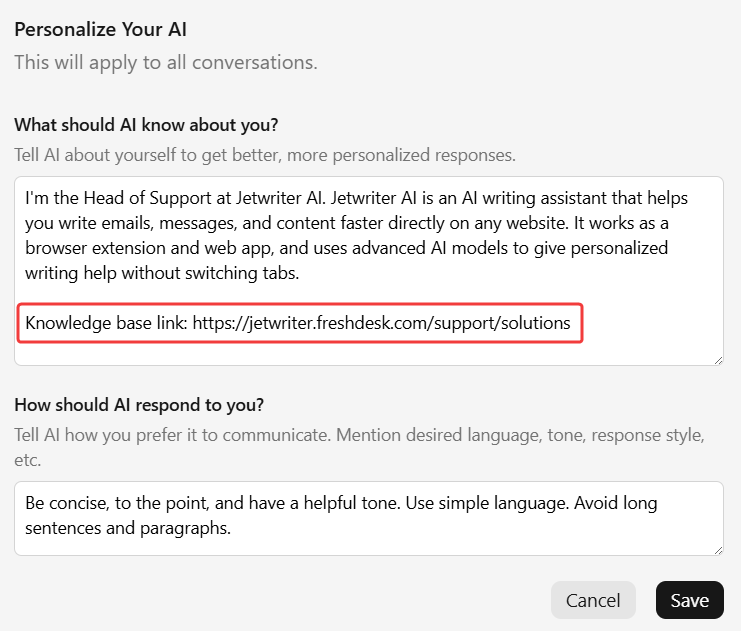Click the blank line above Knowledge base link
This screenshot has width=741, height=631.
(x=300, y=297)
